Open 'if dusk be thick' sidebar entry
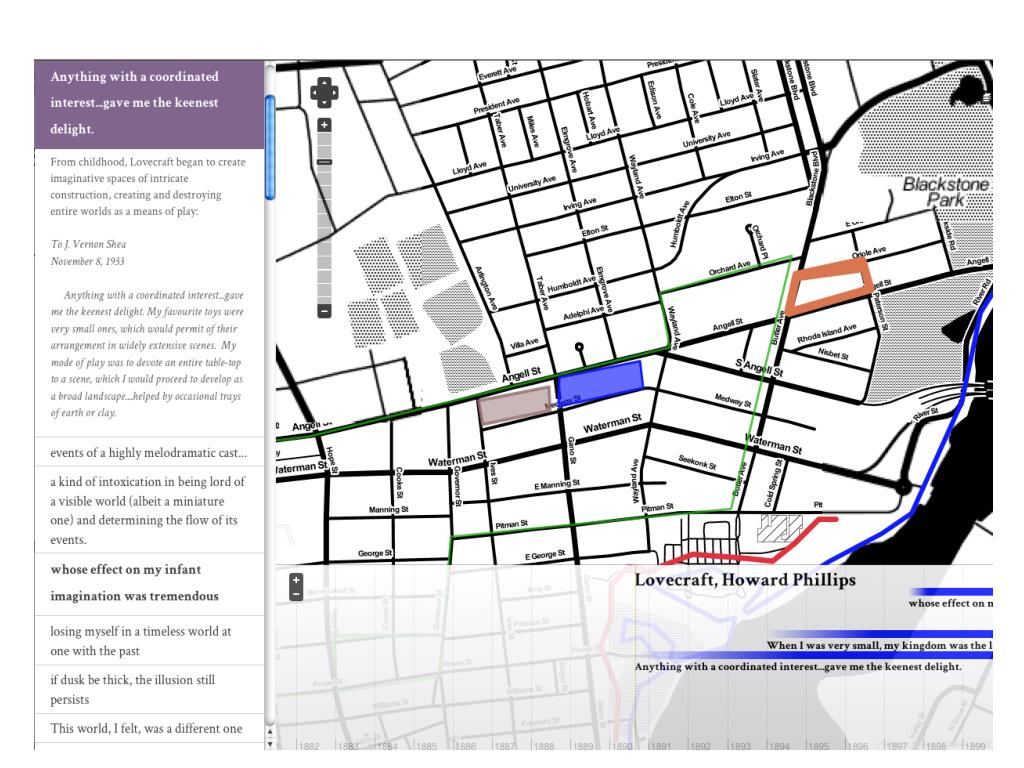1024x768 pixels. pyautogui.click(x=150, y=690)
